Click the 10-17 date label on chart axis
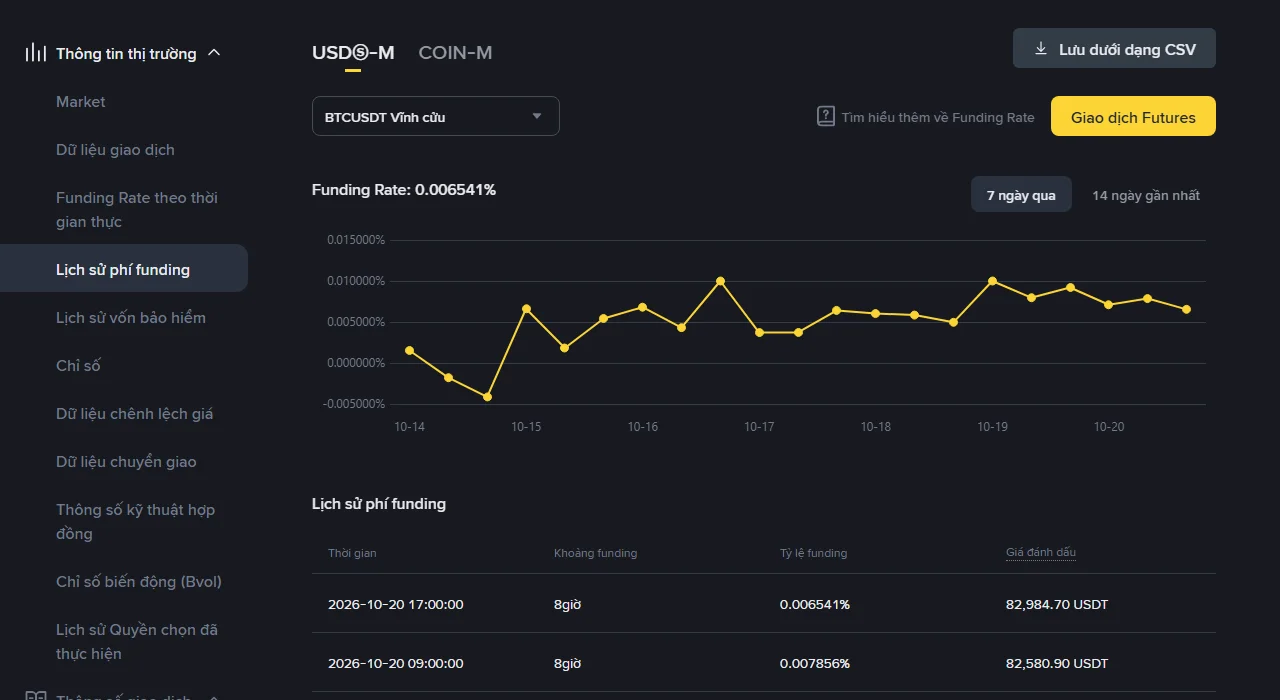This screenshot has height=700, width=1280. coord(759,427)
